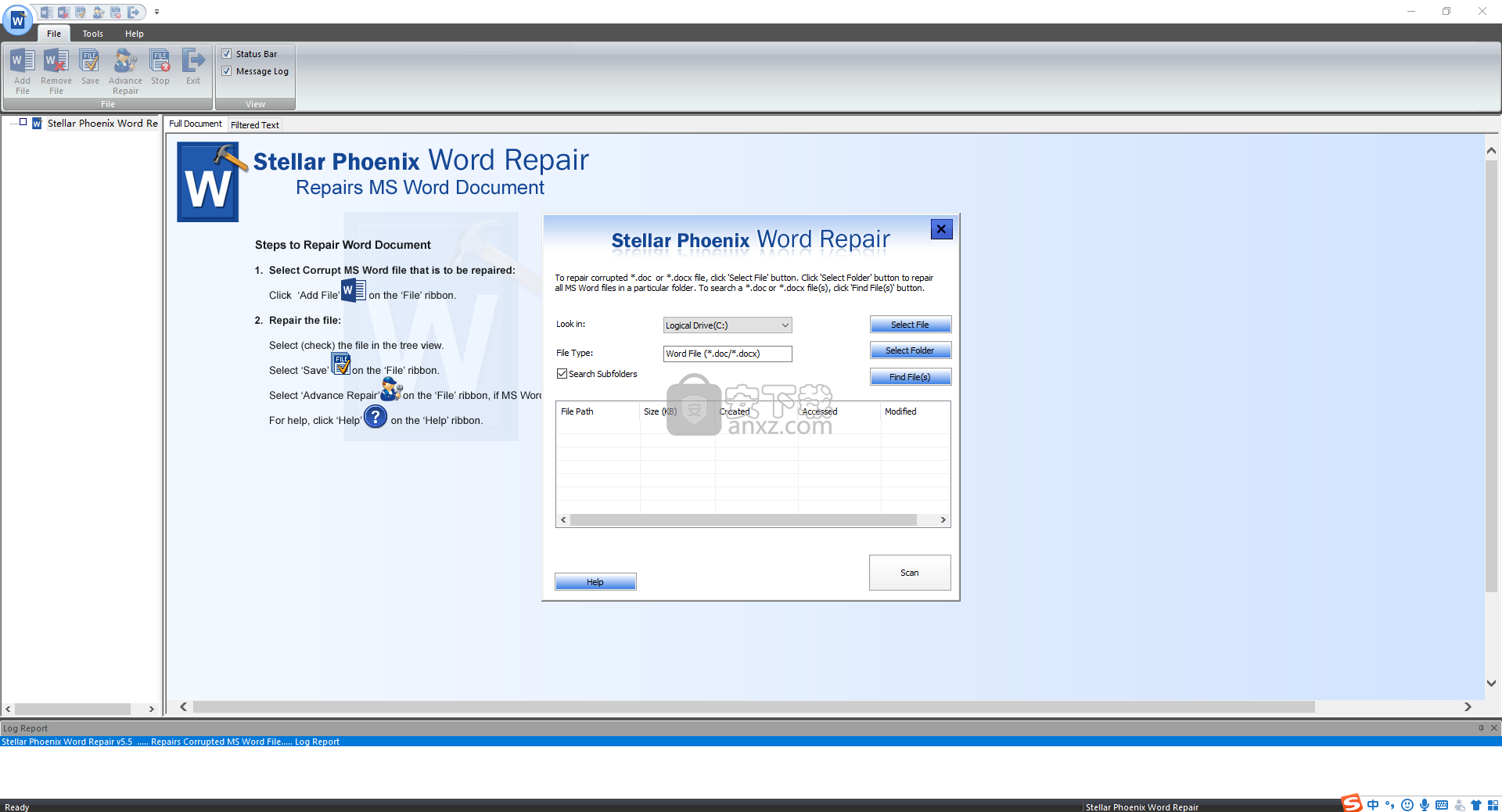The image size is (1502, 812).
Task: Close the Log Report panel
Action: (x=1494, y=728)
